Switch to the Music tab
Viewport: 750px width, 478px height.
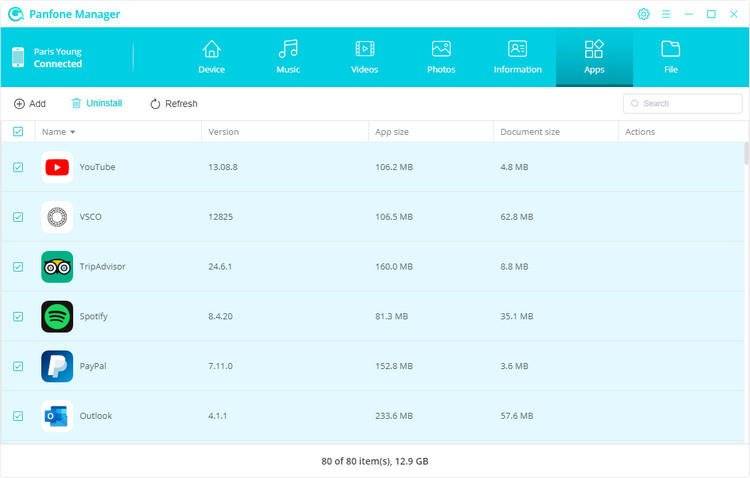click(288, 57)
